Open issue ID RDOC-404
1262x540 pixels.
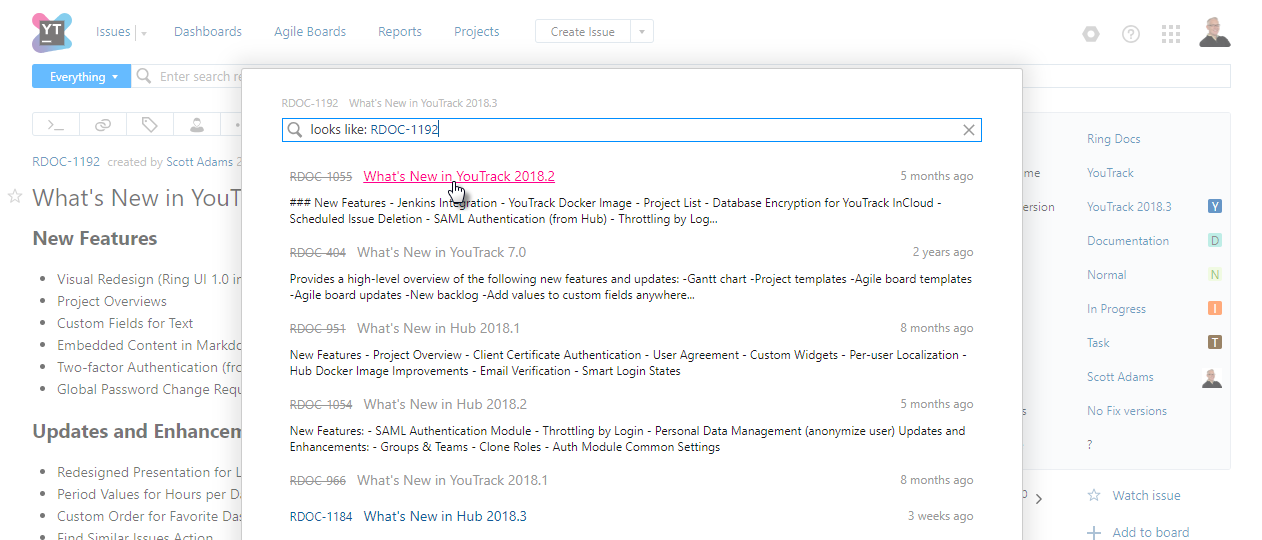click(x=318, y=253)
